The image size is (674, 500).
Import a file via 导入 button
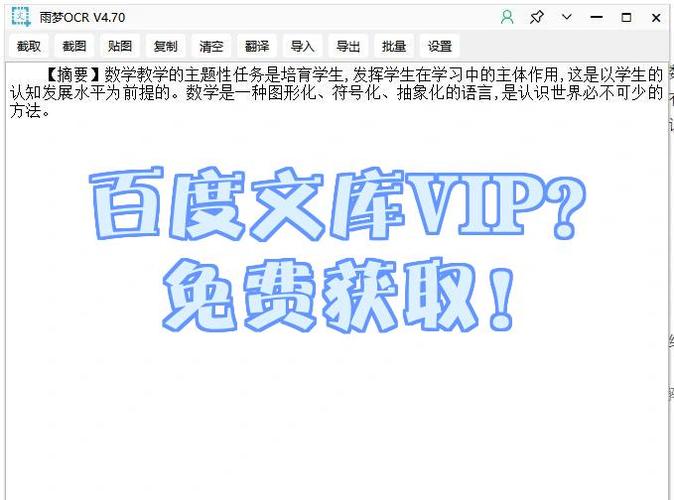tap(303, 46)
